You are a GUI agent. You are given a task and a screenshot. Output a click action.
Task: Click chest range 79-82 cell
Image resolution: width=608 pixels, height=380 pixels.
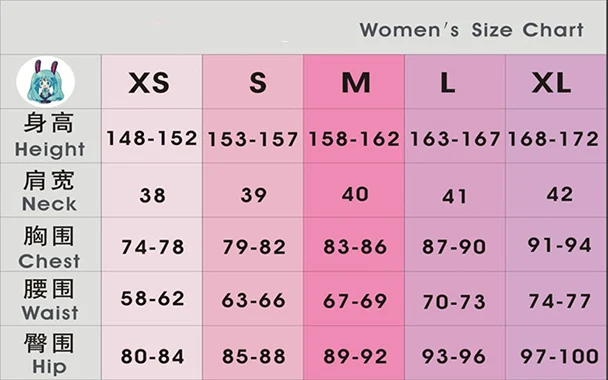254,247
